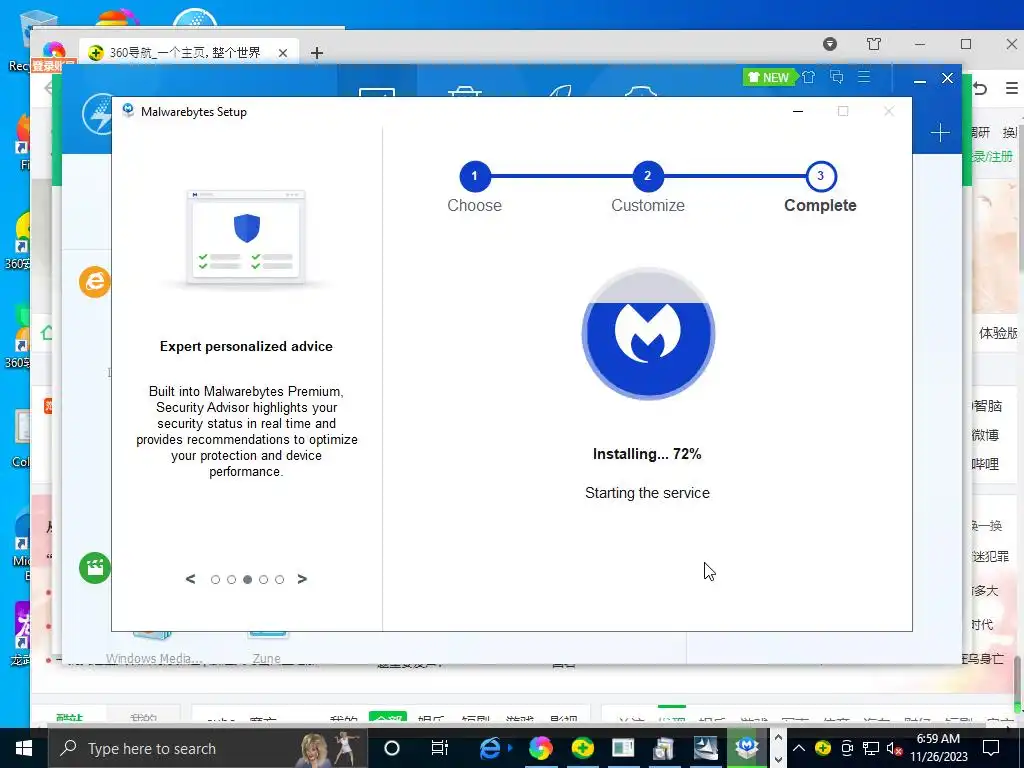
Task: Open Task View on the taskbar
Action: click(x=440, y=748)
